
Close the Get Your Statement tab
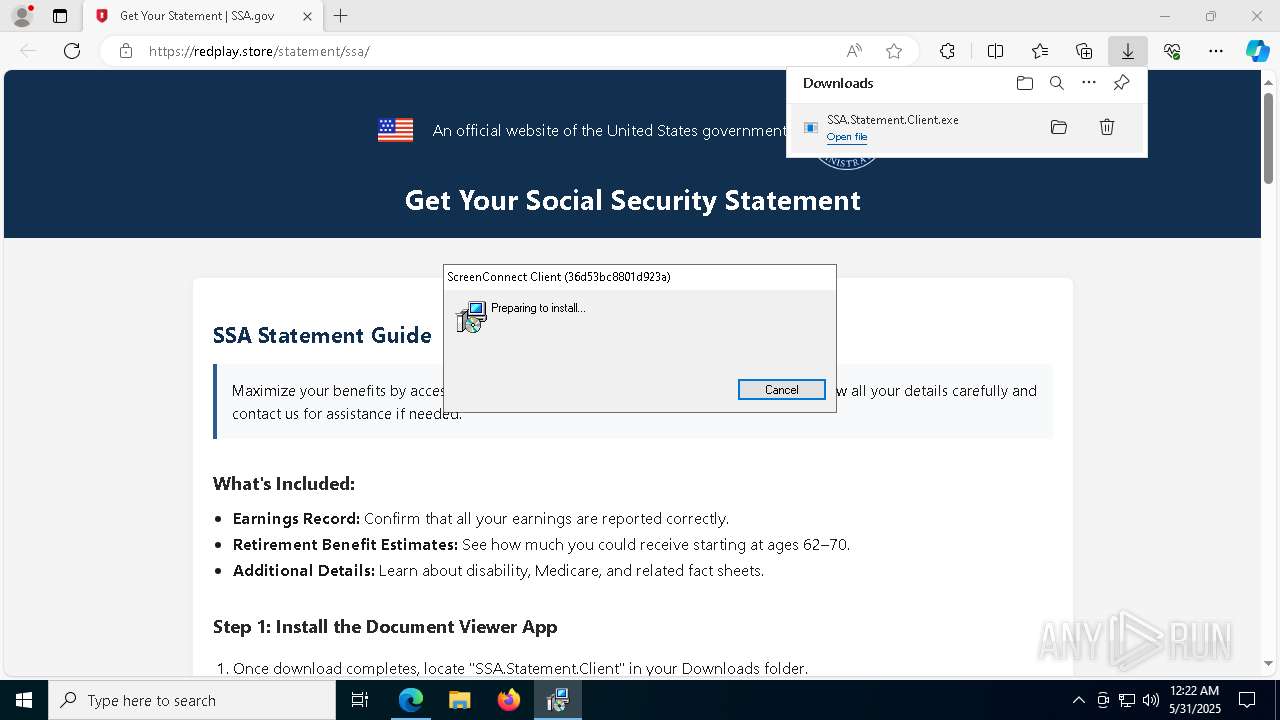[307, 16]
